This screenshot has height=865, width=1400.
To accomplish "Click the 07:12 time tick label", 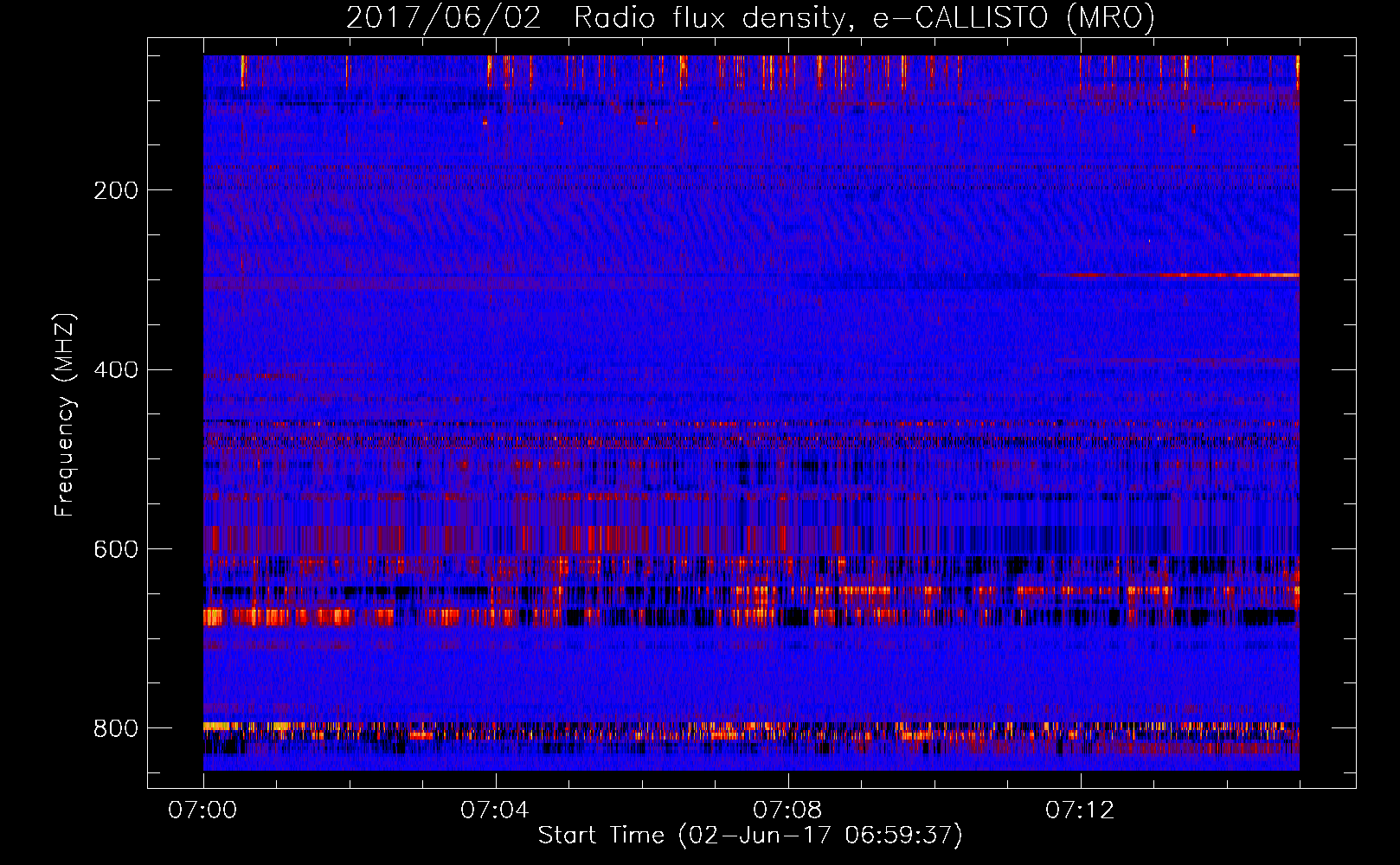I will [1080, 811].
